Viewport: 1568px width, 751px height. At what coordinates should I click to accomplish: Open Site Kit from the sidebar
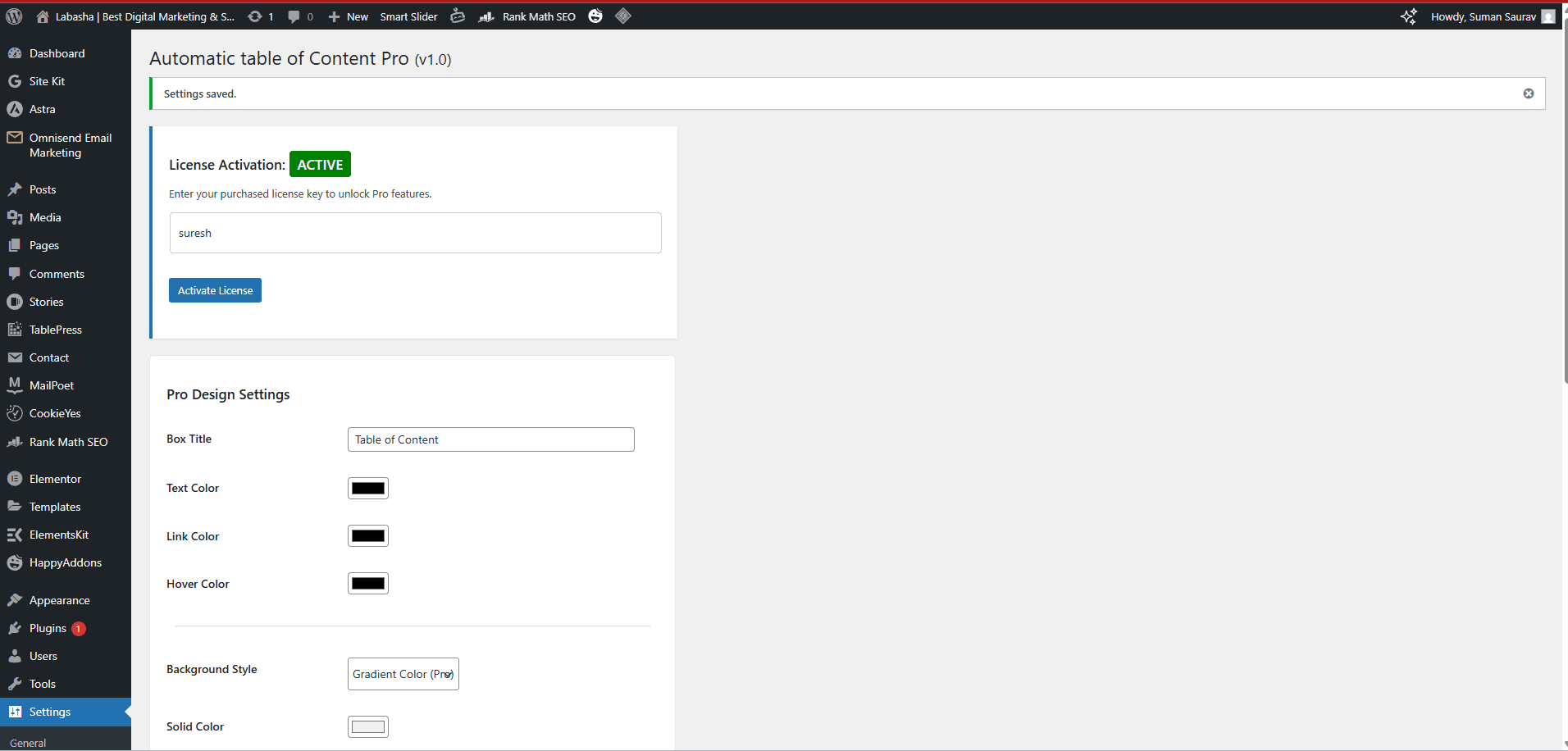[47, 80]
